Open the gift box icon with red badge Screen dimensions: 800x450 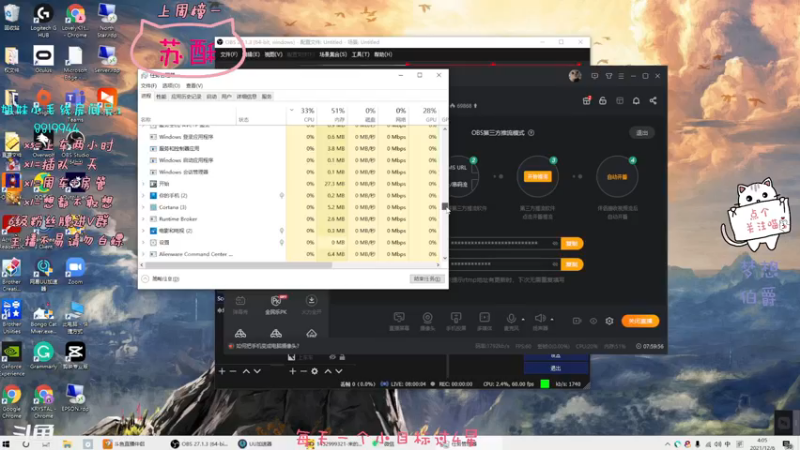[587, 101]
